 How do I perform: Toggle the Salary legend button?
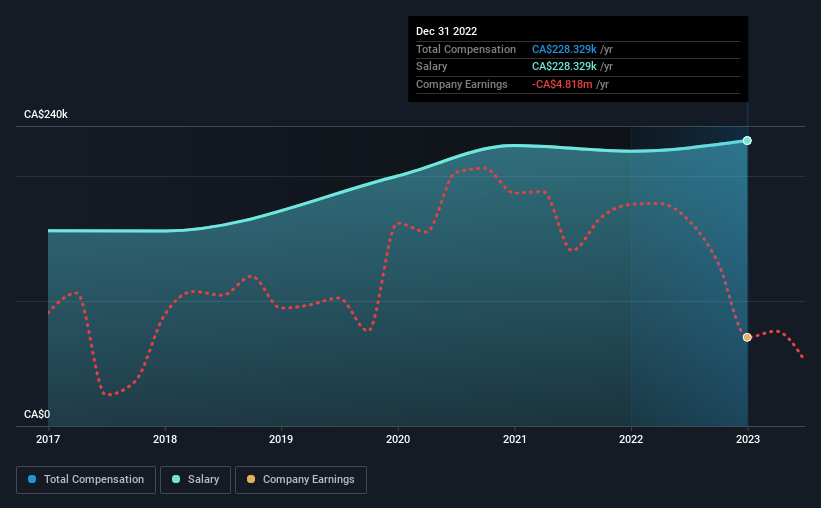(x=195, y=480)
